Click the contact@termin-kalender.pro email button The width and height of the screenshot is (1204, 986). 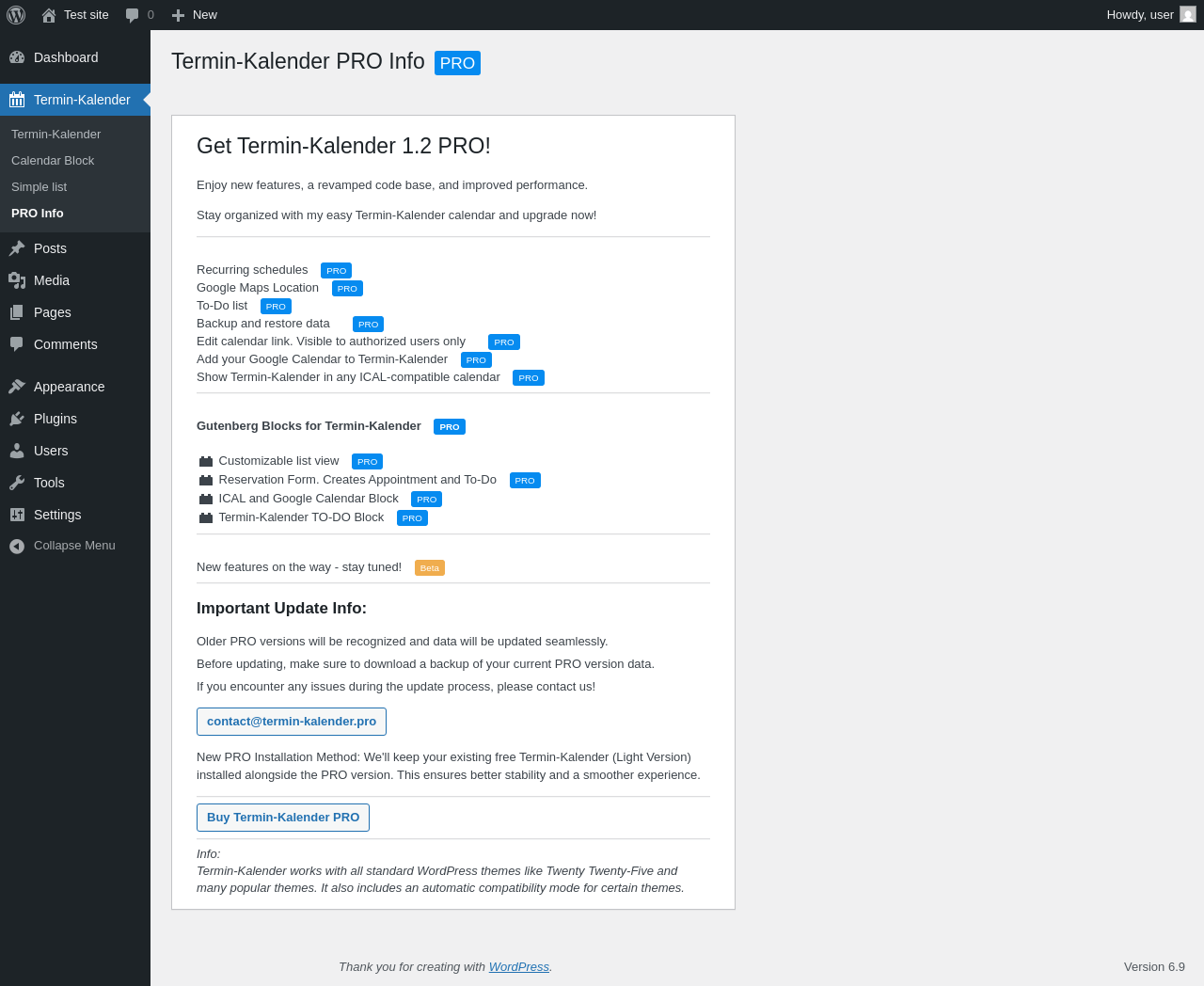[292, 722]
